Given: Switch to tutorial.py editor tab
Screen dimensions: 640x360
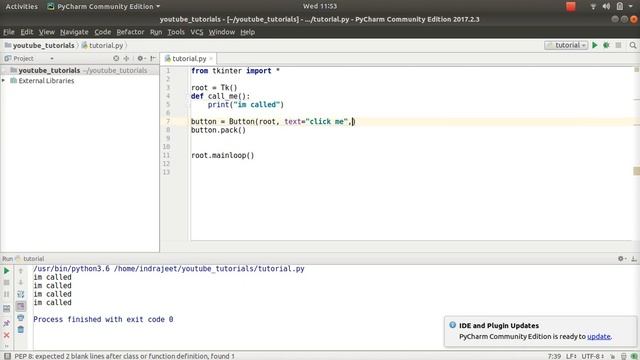Looking at the screenshot, I should [x=189, y=59].
